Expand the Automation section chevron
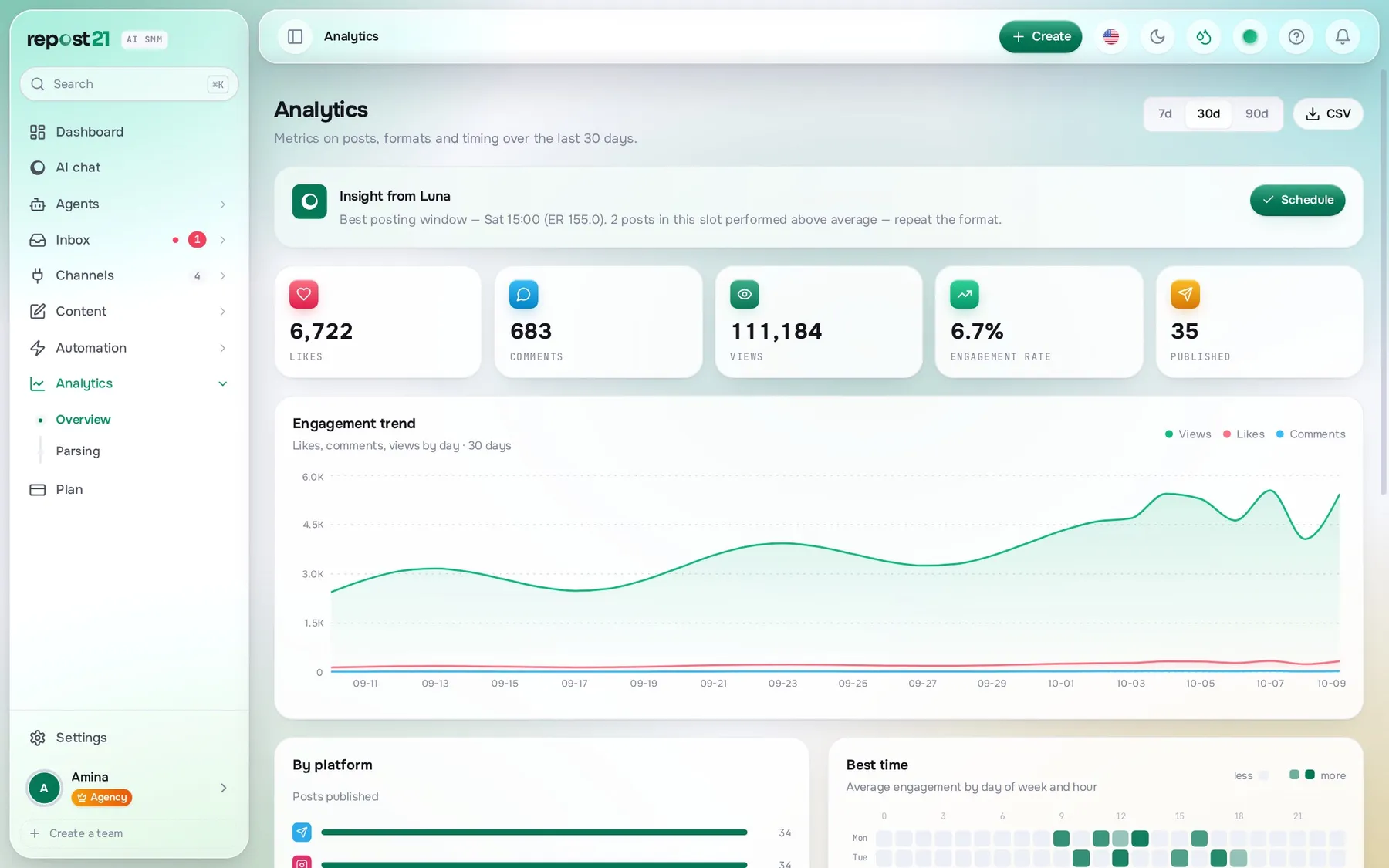Image resolution: width=1389 pixels, height=868 pixels. pos(222,348)
